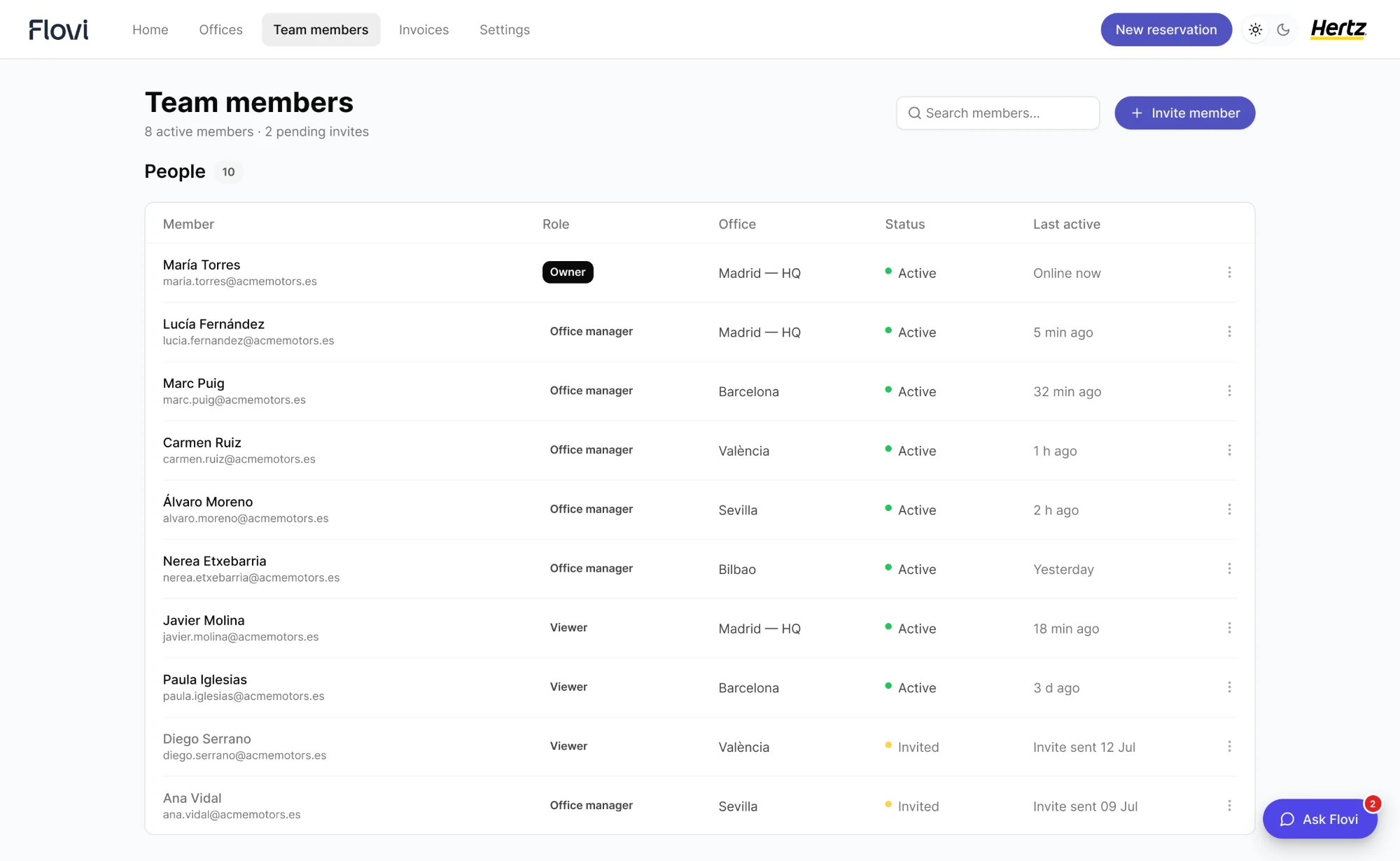Open the Ask Flovi chat
The image size is (1400, 861).
(x=1319, y=819)
